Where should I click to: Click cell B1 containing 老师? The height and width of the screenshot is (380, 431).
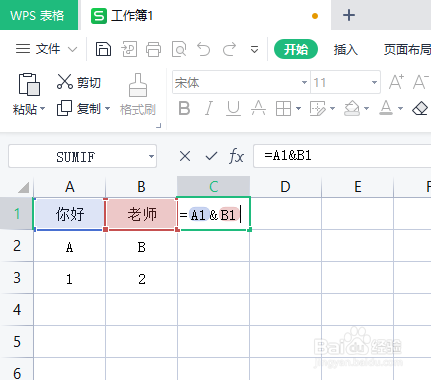[141, 214]
